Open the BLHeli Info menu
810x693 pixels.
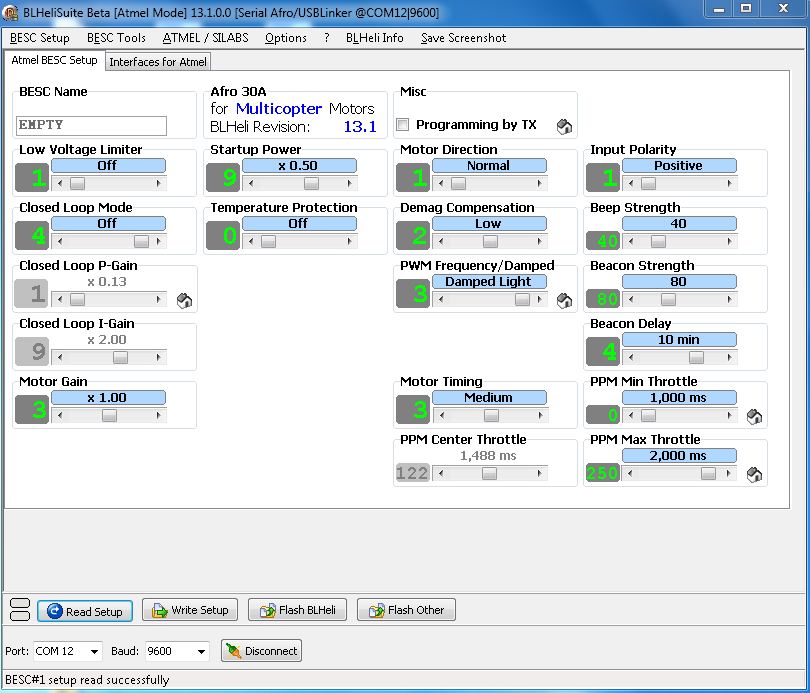(x=375, y=38)
